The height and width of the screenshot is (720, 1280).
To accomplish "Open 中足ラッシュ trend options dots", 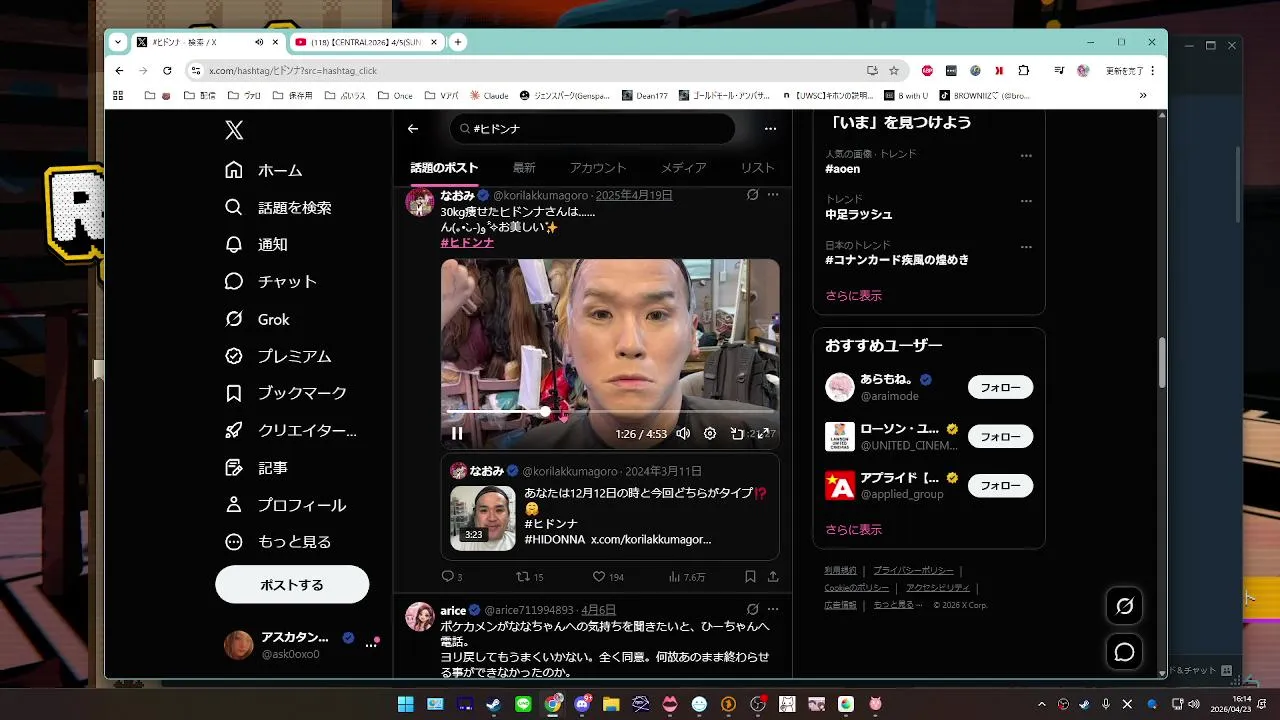I will coord(1026,201).
